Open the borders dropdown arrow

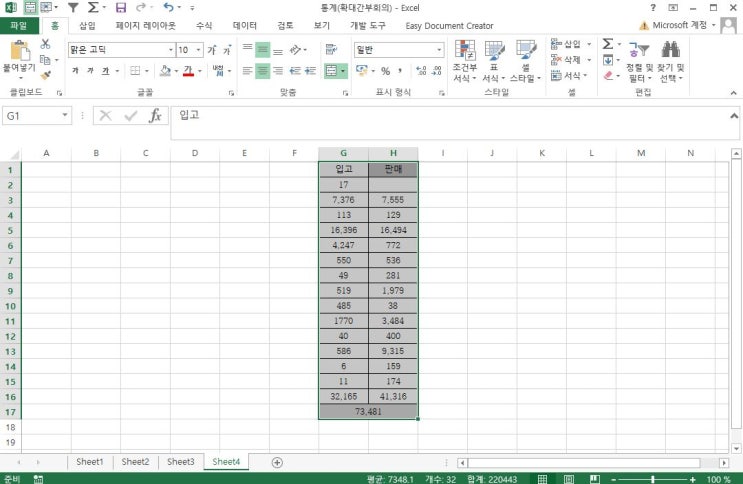coord(147,71)
